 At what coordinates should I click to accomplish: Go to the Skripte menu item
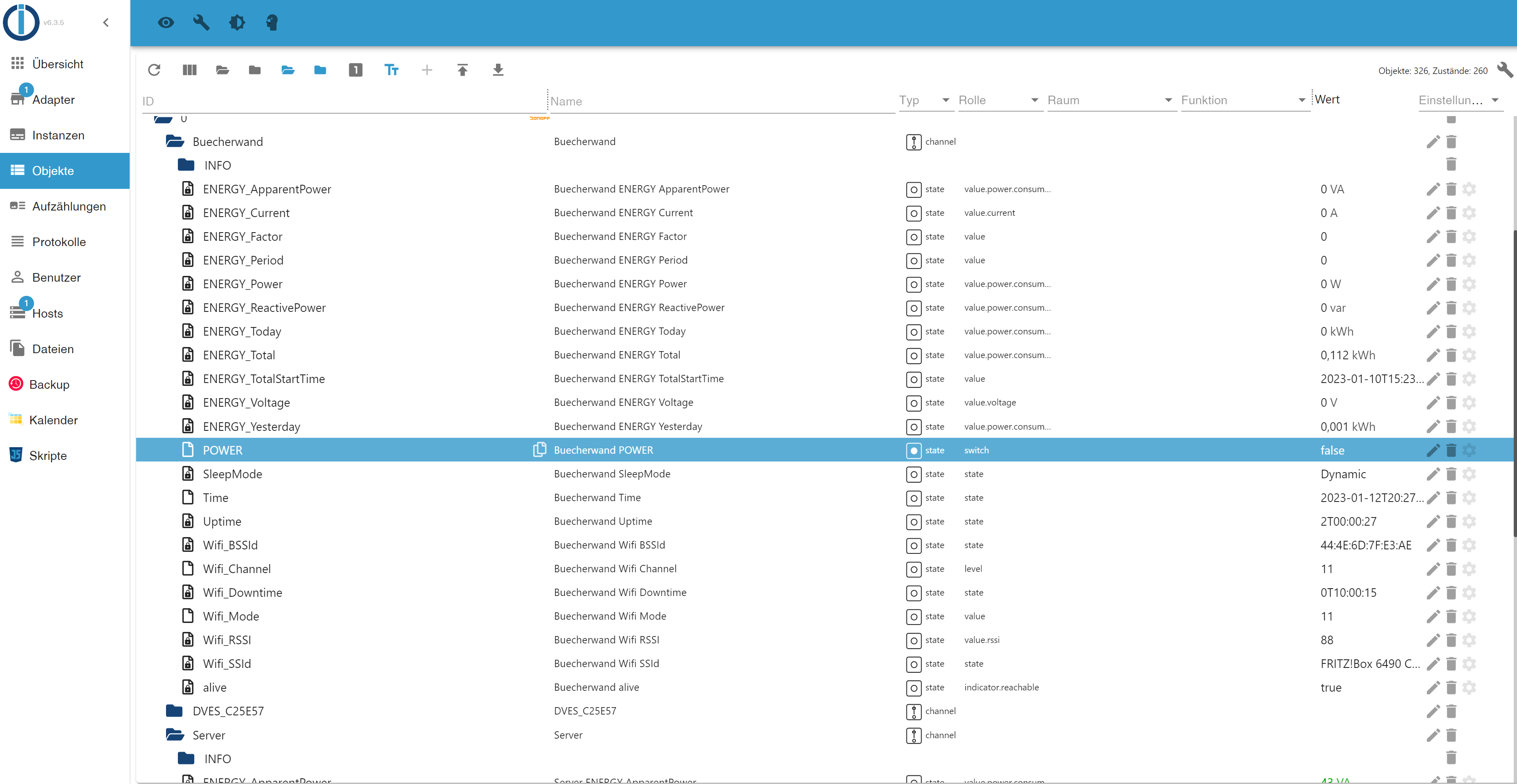coord(48,455)
